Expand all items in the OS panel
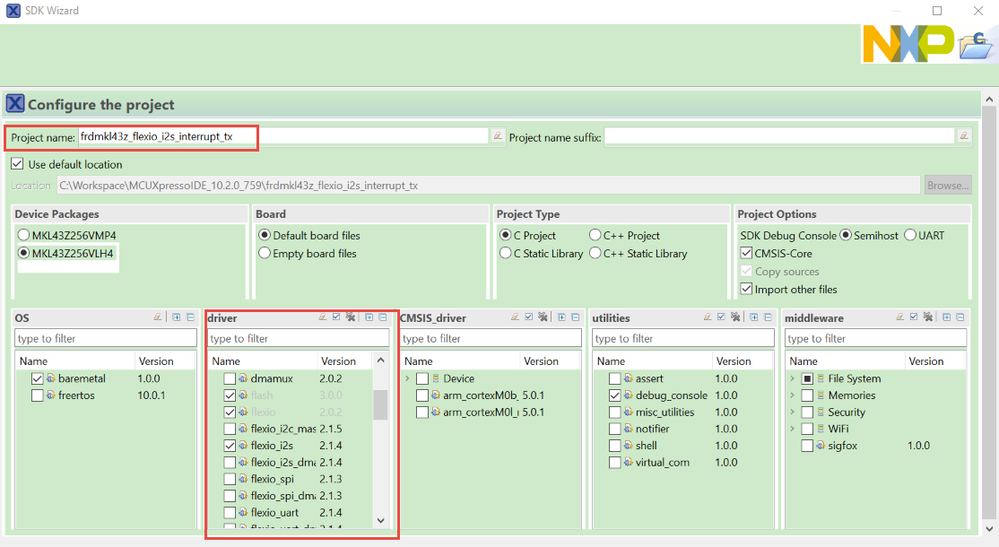Screen dimensions: 999x547 pos(176,316)
